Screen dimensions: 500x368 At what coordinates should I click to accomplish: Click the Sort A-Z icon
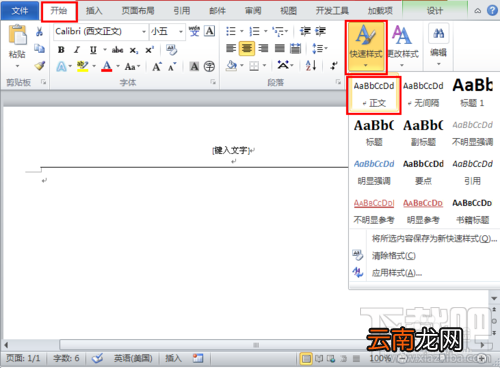pyautogui.click(x=311, y=66)
